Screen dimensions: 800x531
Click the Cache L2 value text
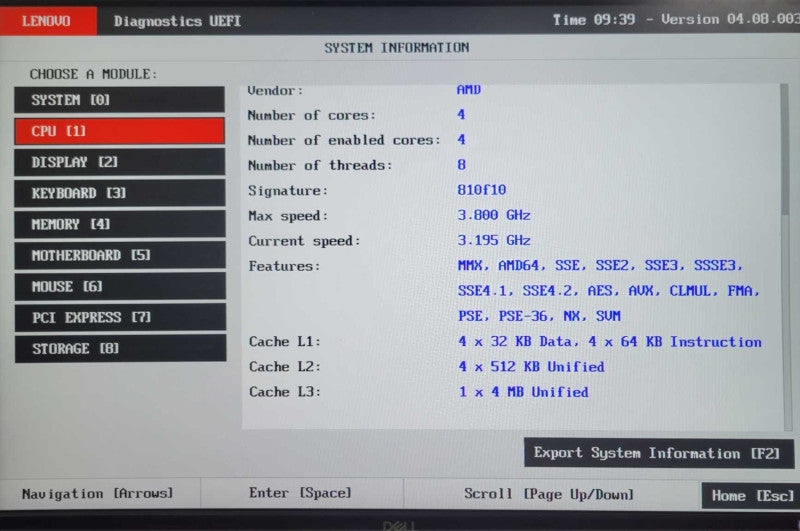tap(531, 367)
